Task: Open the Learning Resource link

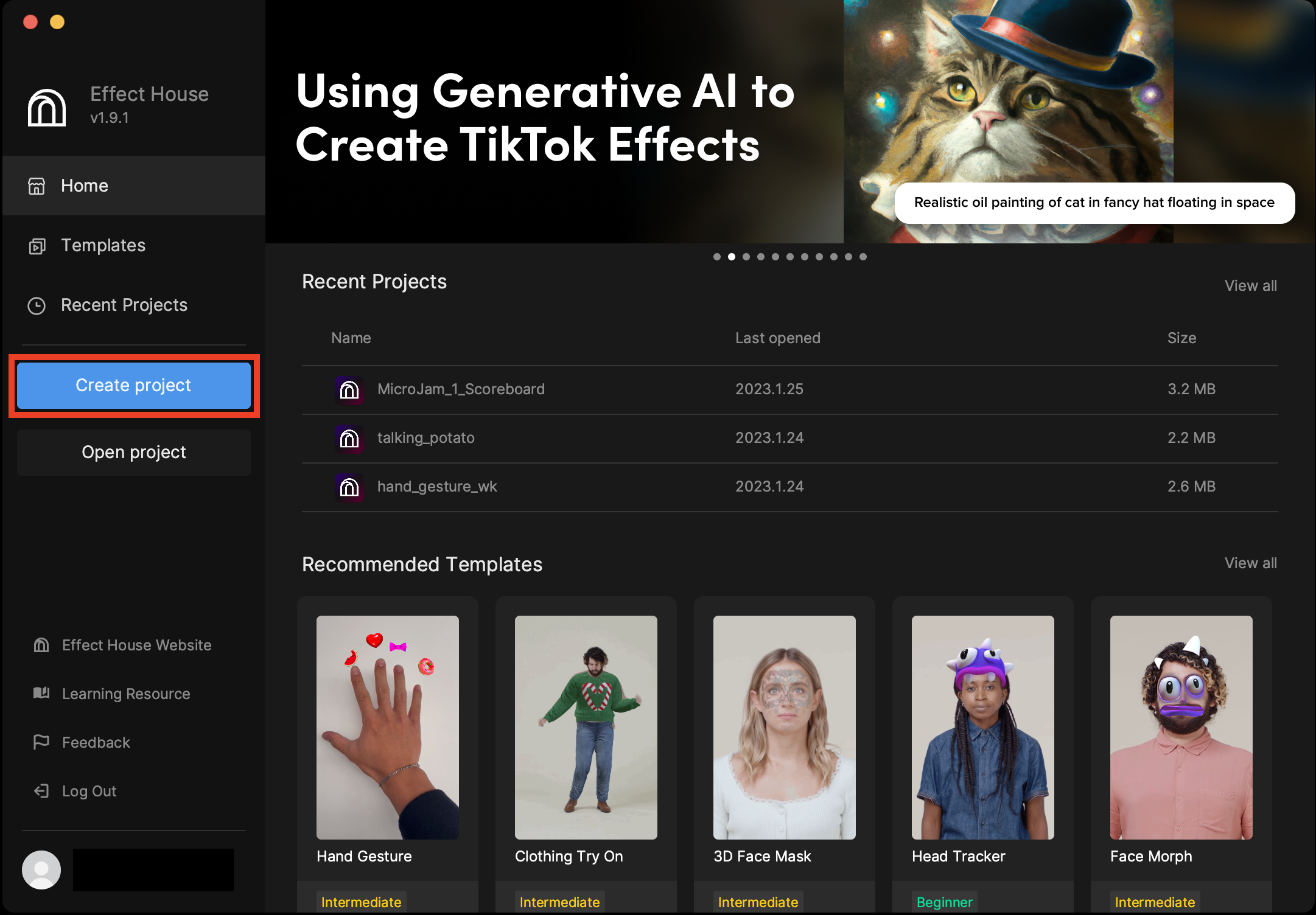Action: click(126, 694)
